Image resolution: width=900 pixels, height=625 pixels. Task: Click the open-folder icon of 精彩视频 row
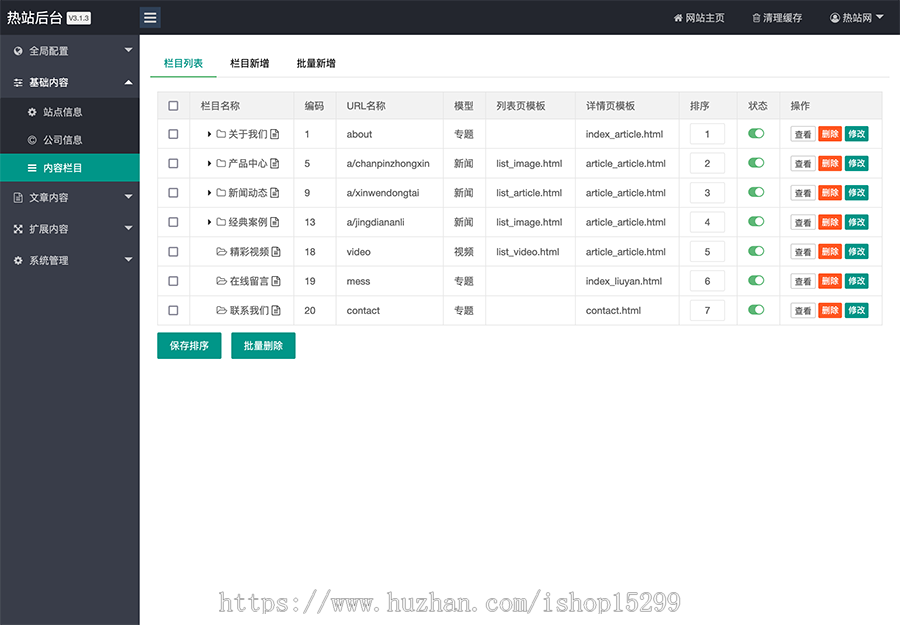point(222,251)
